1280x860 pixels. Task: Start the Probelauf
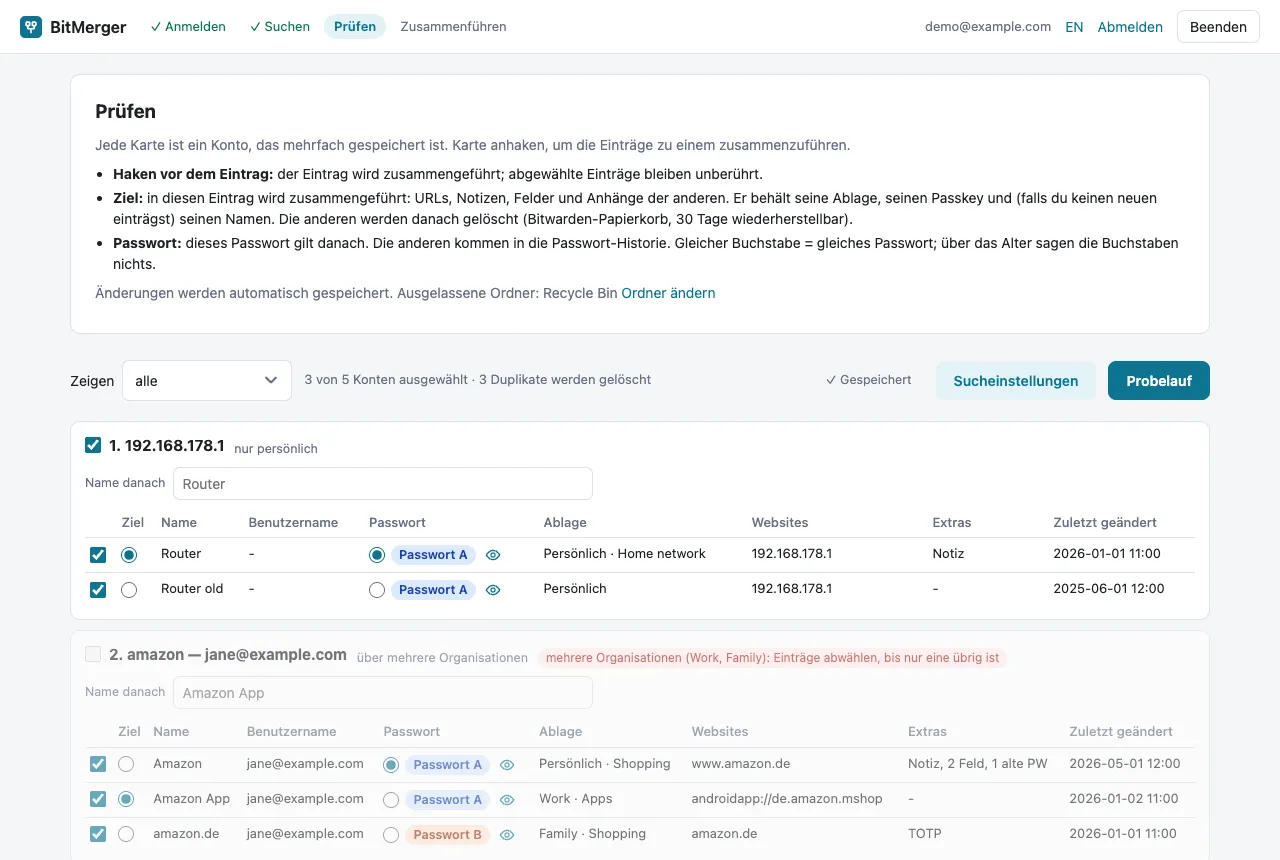click(1159, 381)
